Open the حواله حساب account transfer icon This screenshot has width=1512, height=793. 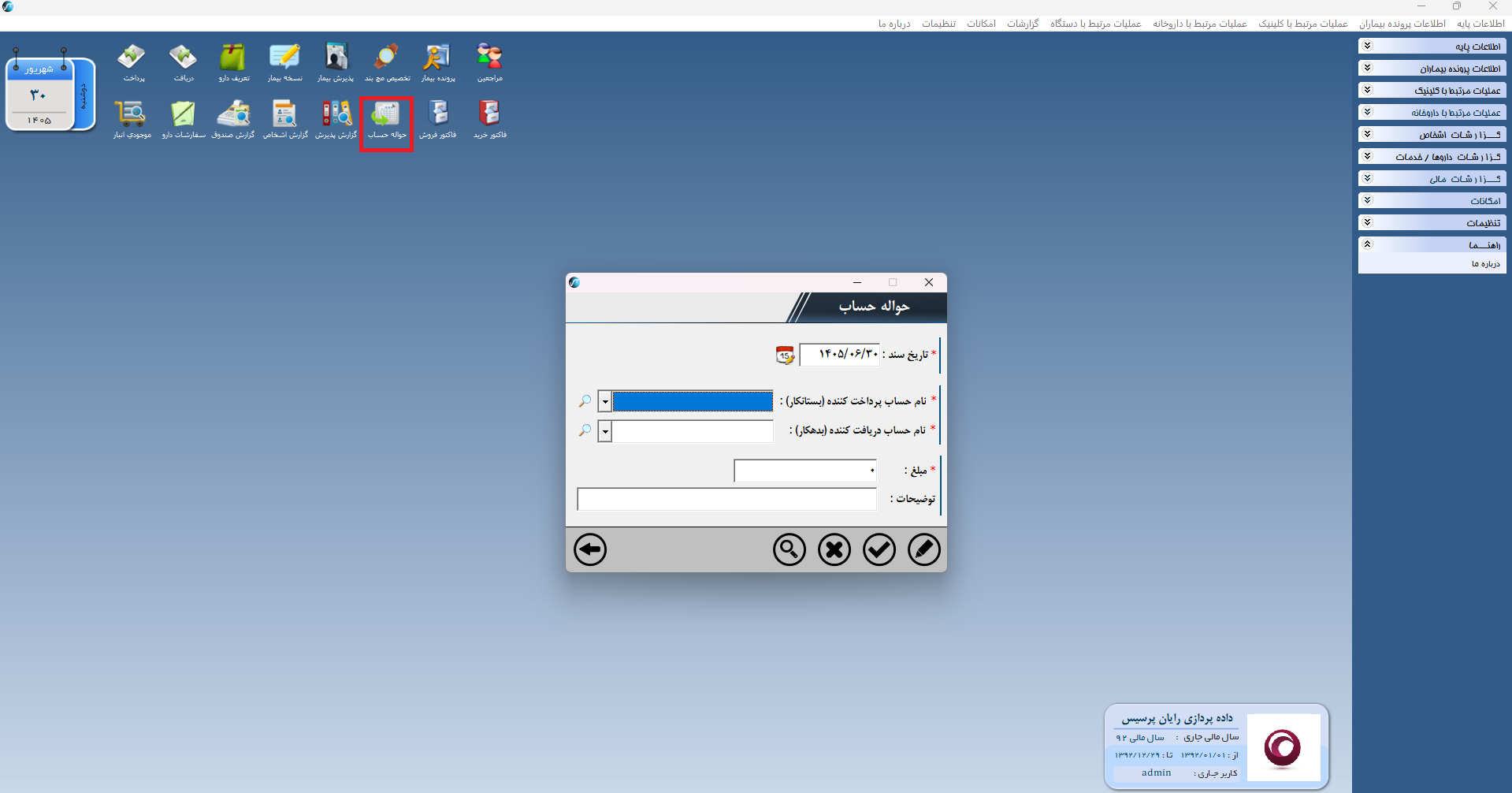[x=387, y=123]
